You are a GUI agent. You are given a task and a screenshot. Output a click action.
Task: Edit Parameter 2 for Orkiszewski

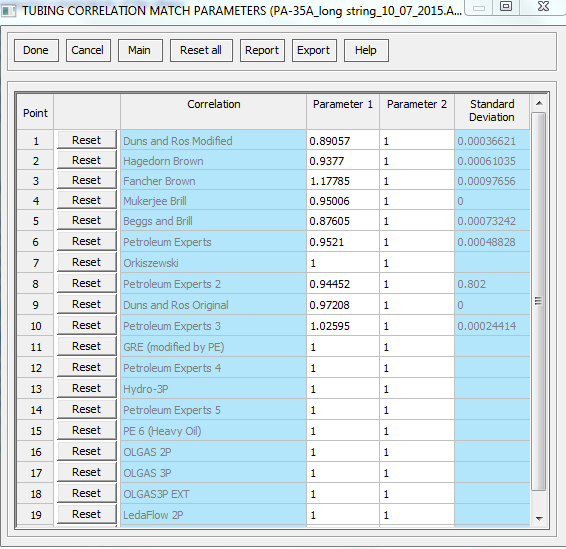(x=417, y=263)
